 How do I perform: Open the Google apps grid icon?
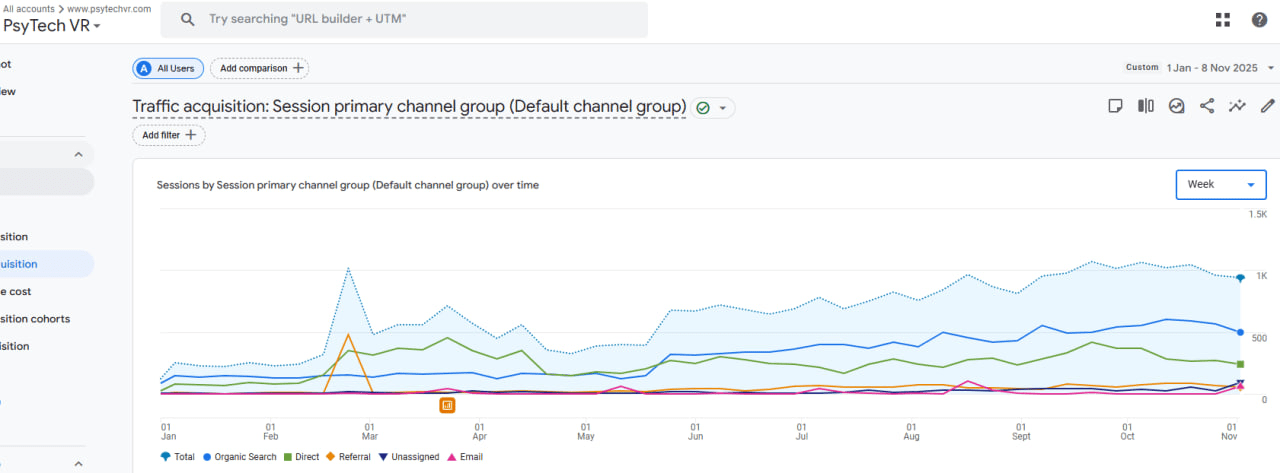(1222, 20)
